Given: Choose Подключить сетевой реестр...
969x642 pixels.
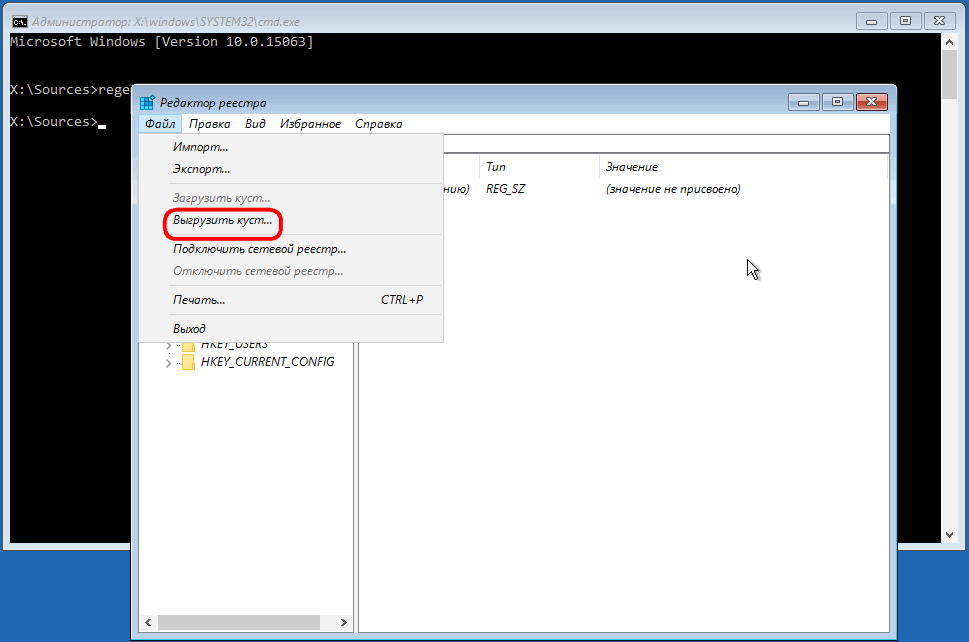Looking at the screenshot, I should point(291,249).
